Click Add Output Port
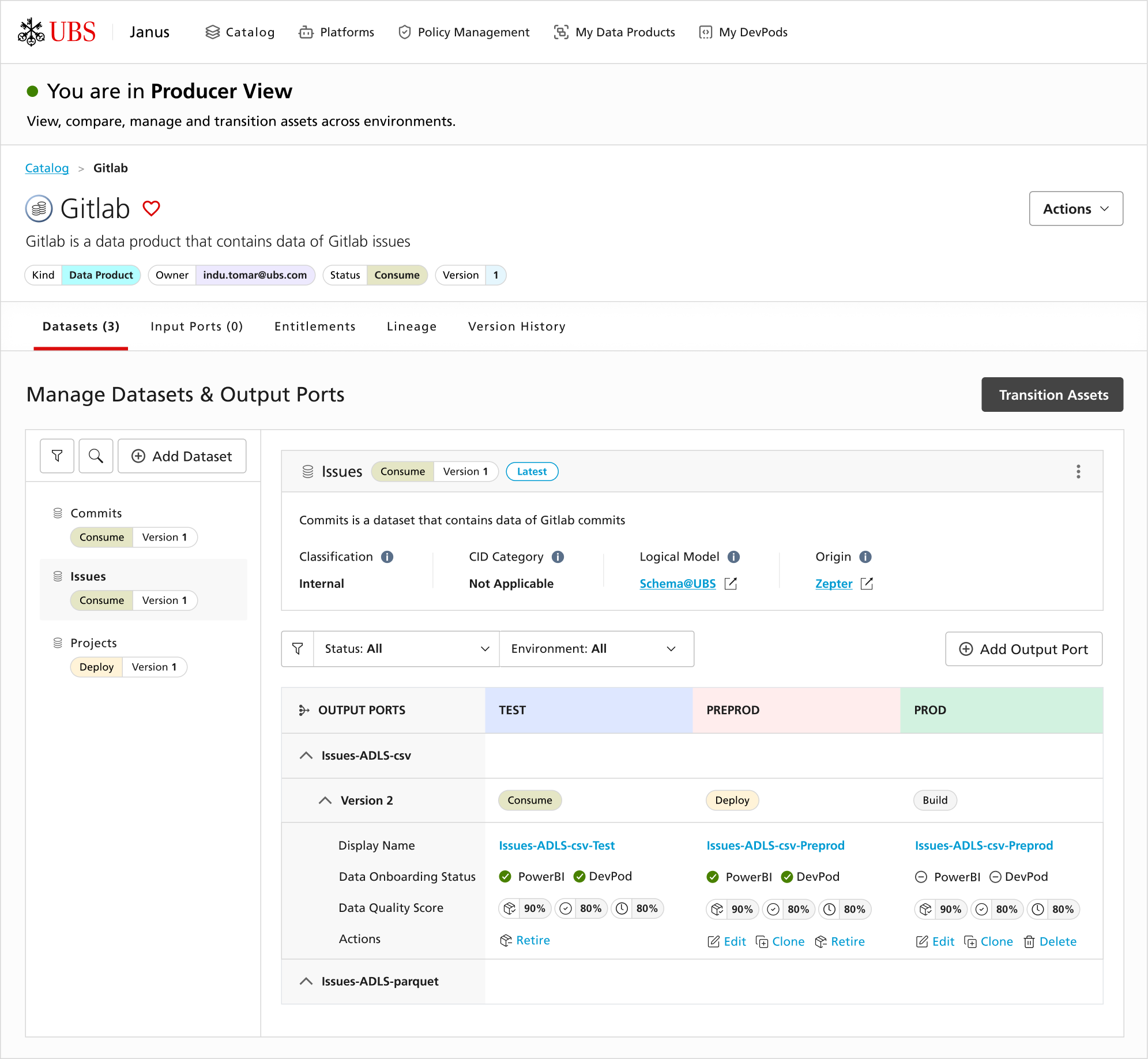The image size is (1148, 1059). 1023,648
